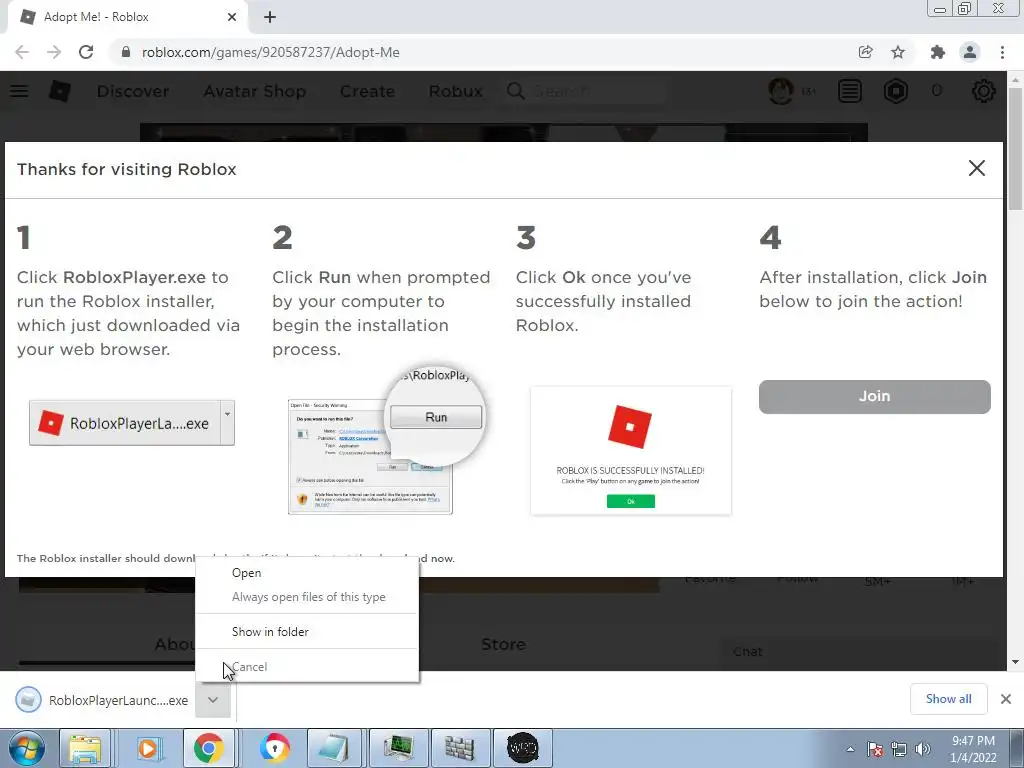Screen dimensions: 1024x768
Task: View site info via the lock icon
Action: click(x=126, y=52)
